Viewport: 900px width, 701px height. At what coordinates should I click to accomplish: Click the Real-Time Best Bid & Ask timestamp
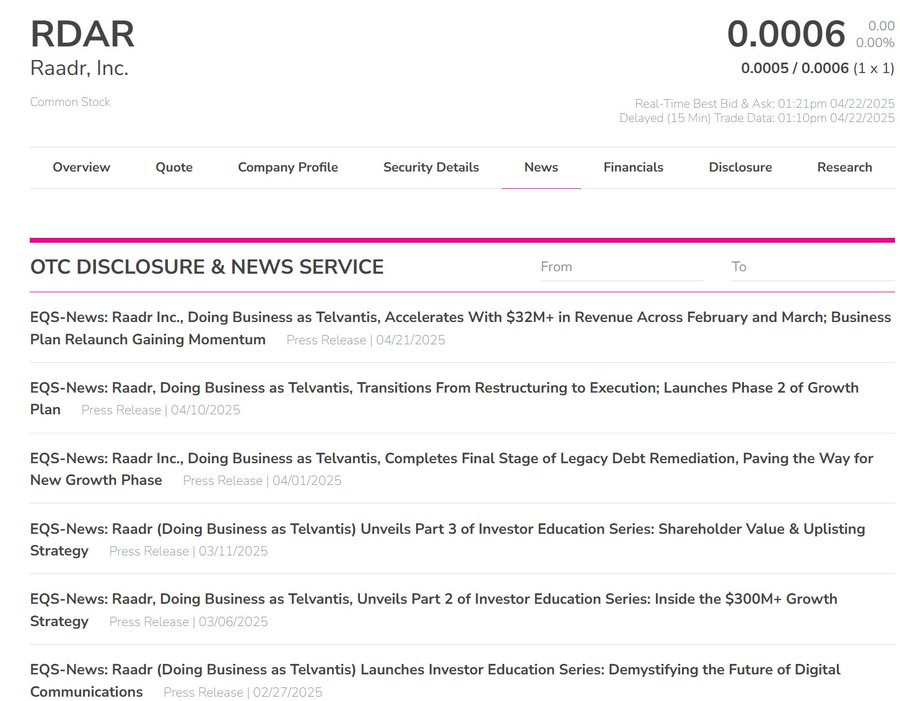point(765,103)
